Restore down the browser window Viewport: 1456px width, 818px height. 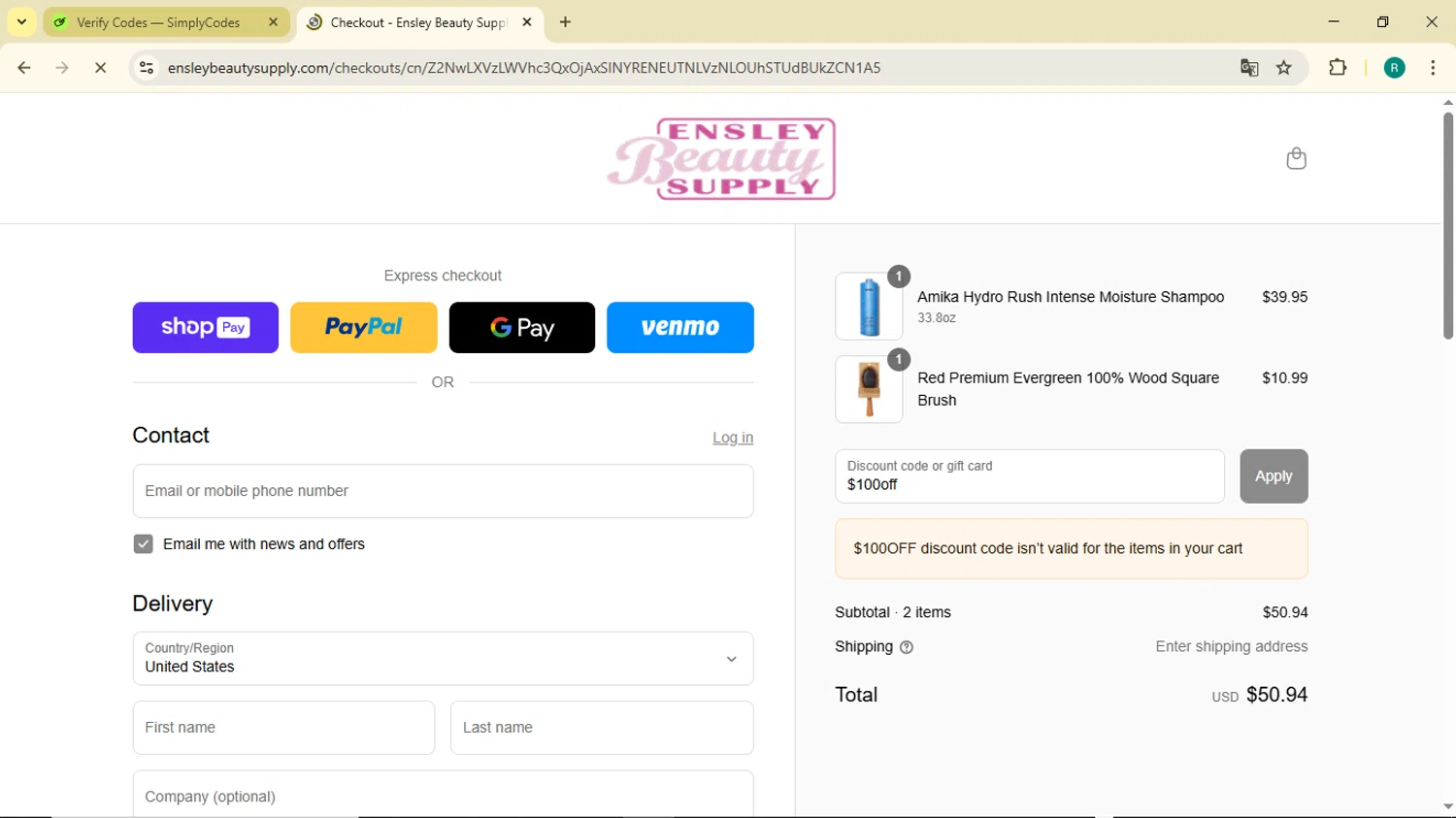(1382, 22)
